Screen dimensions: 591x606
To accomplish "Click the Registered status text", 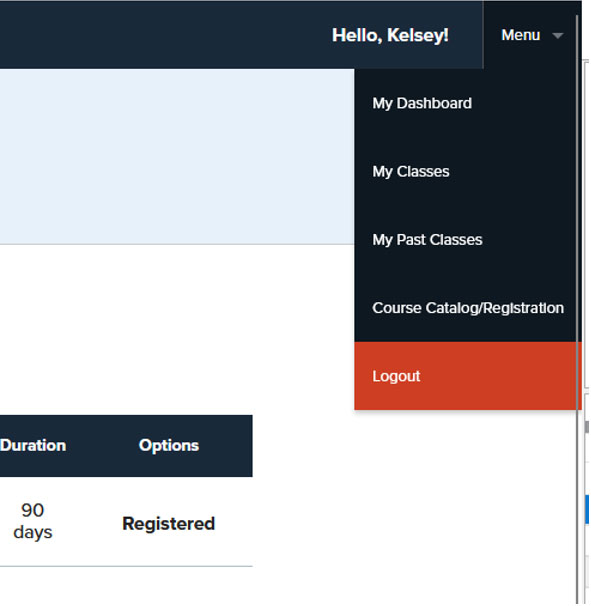I will click(169, 524).
